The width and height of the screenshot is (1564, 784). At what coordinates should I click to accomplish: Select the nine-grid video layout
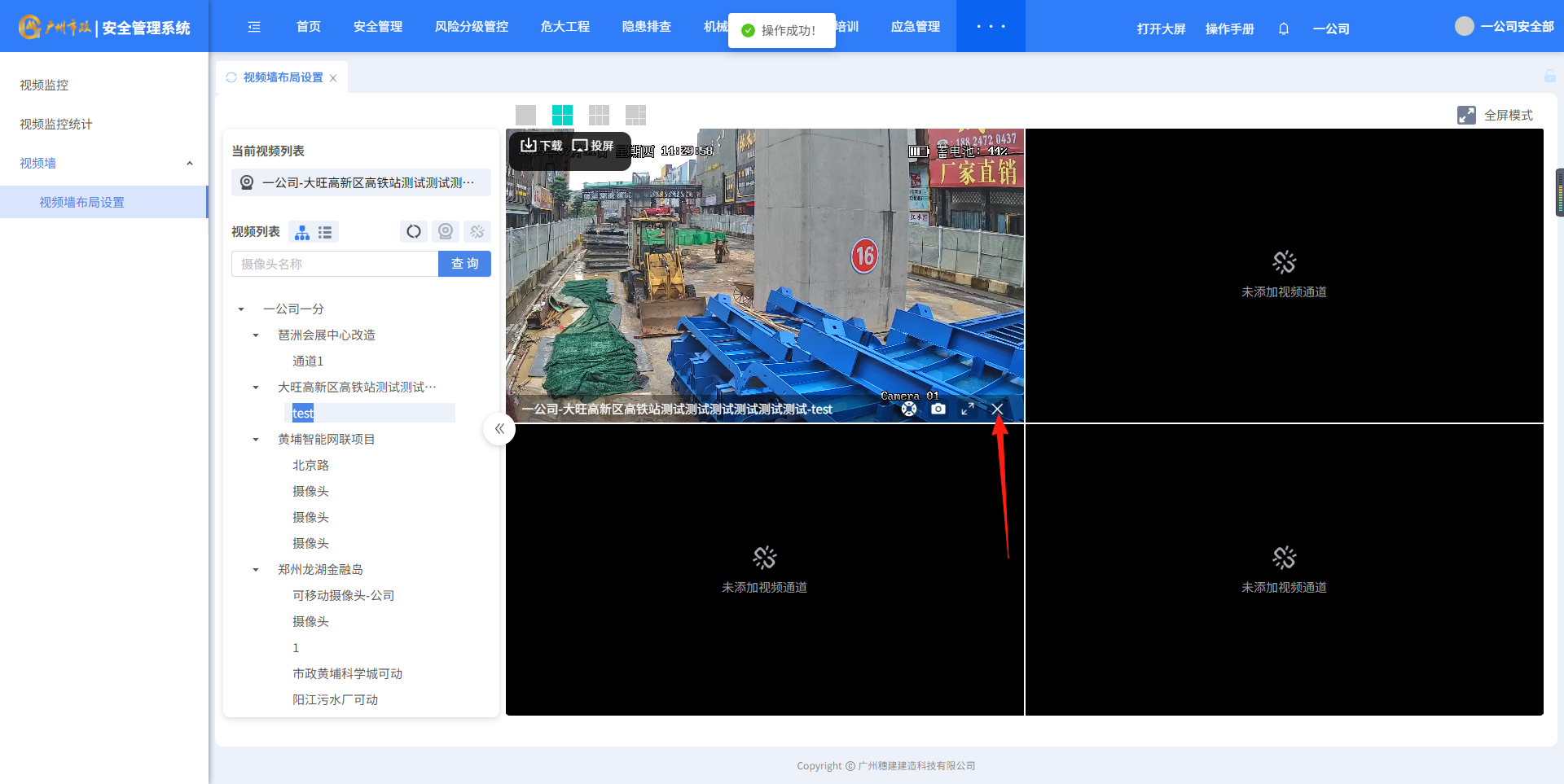coord(599,115)
